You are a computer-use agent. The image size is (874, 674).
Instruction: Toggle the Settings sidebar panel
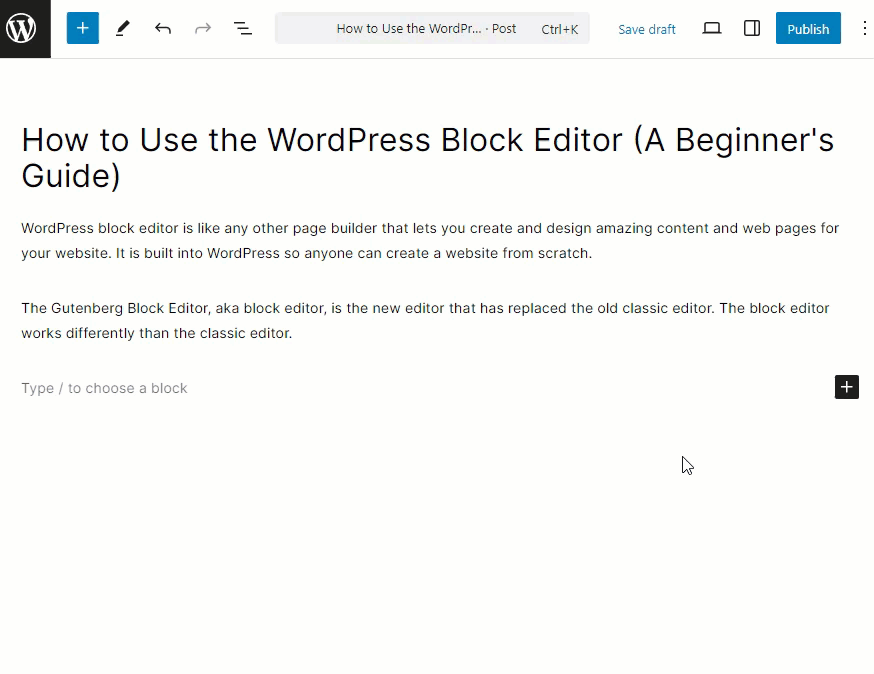pyautogui.click(x=752, y=28)
